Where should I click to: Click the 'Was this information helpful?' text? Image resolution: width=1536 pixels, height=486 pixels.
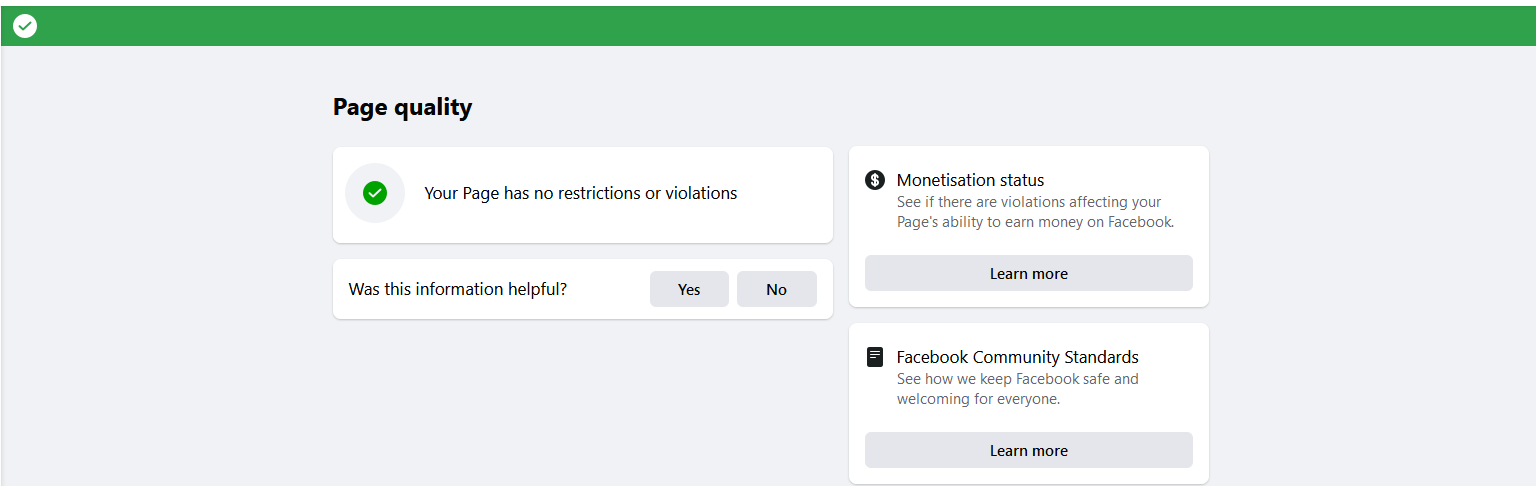click(x=458, y=289)
